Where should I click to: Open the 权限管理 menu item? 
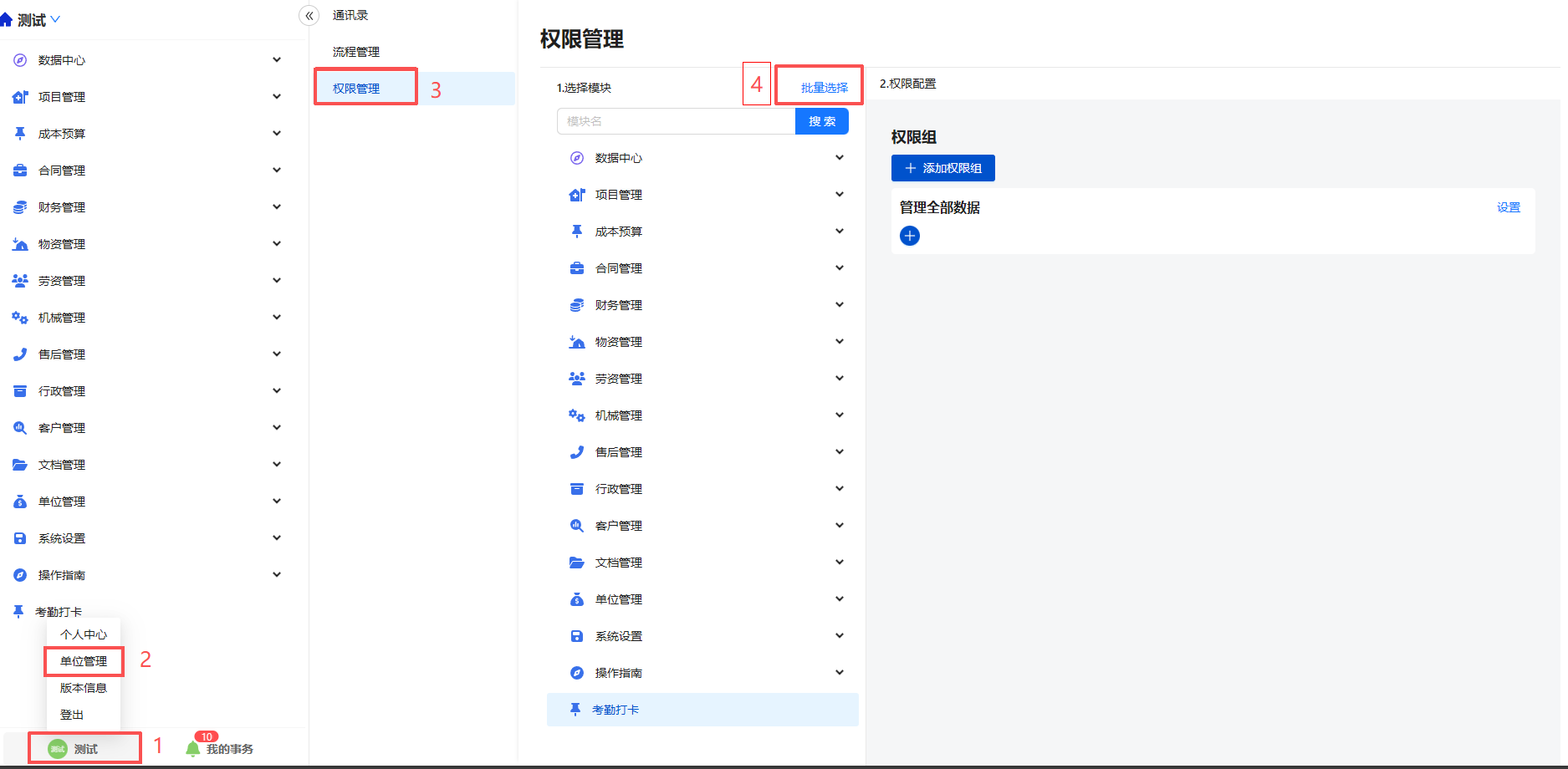[356, 89]
